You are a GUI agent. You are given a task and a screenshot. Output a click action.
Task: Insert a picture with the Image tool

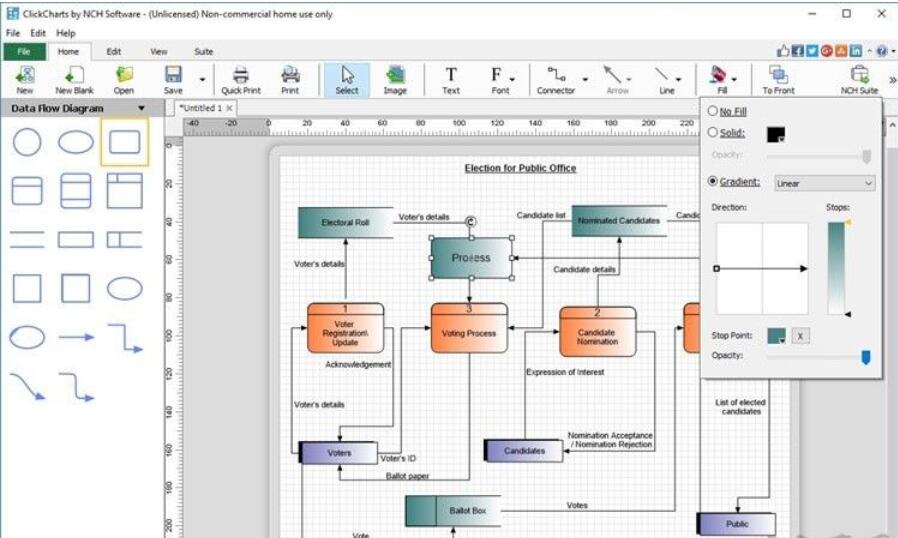[x=395, y=80]
